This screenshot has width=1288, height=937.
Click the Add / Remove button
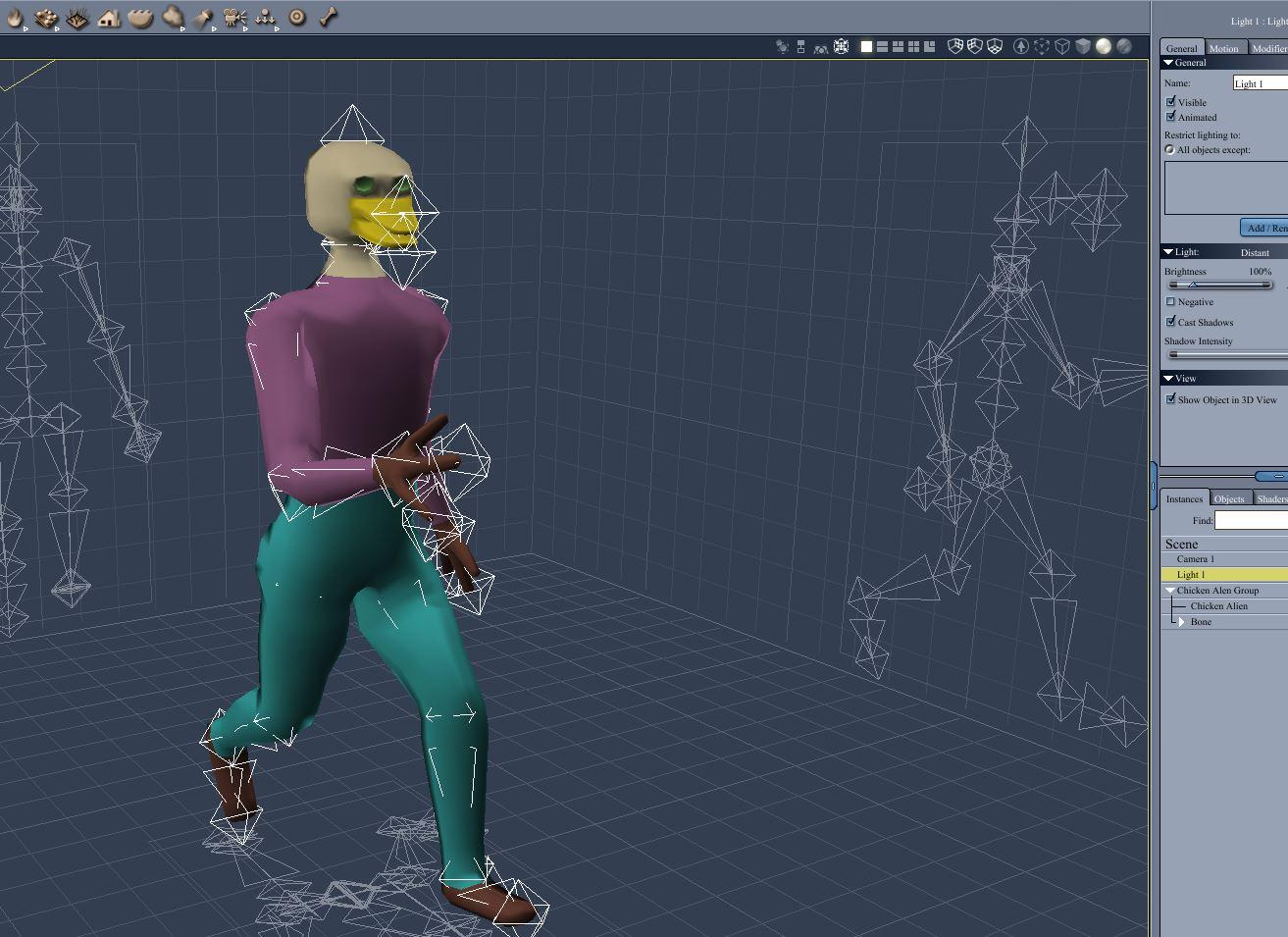(1264, 228)
